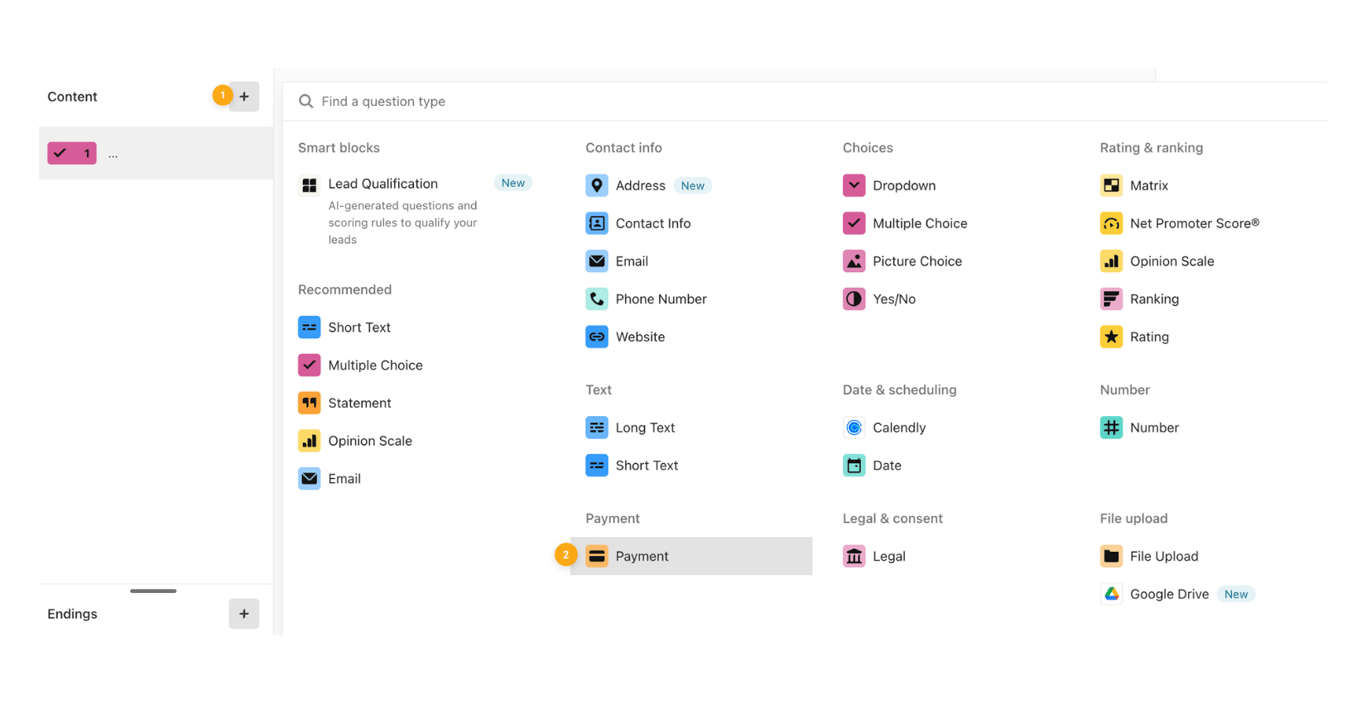Click the search magnifier icon
Screen dimensions: 1366x703
coord(306,101)
